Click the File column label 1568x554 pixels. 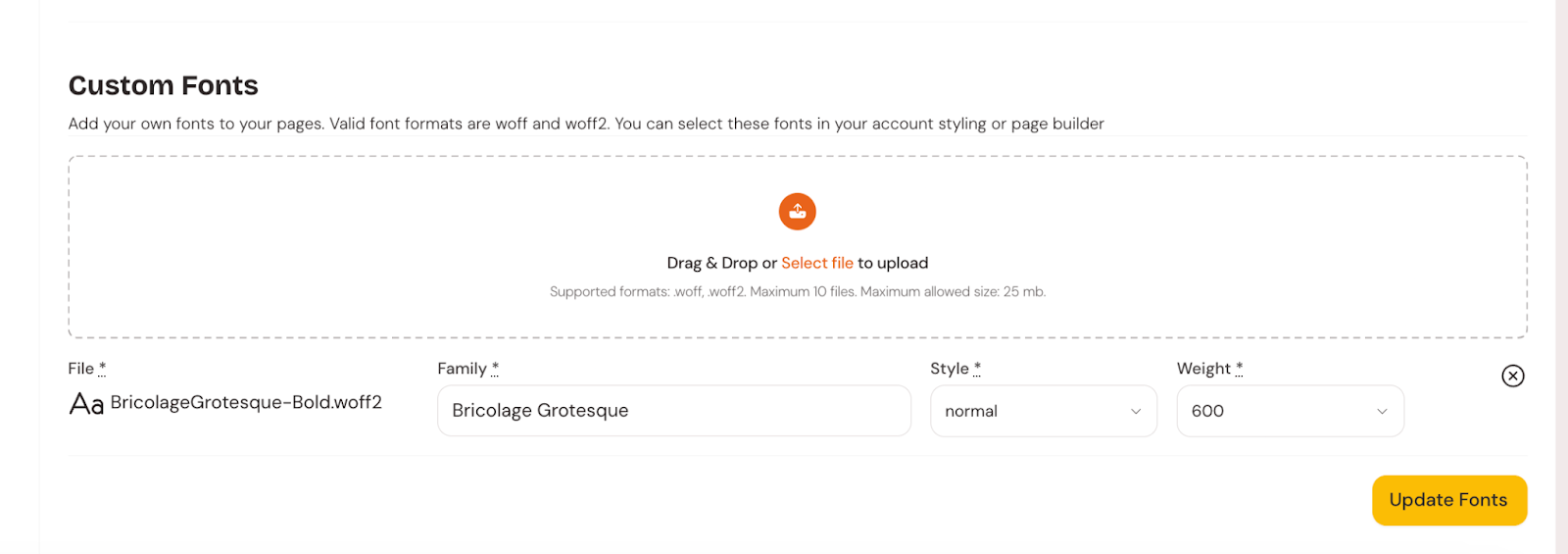tap(81, 369)
